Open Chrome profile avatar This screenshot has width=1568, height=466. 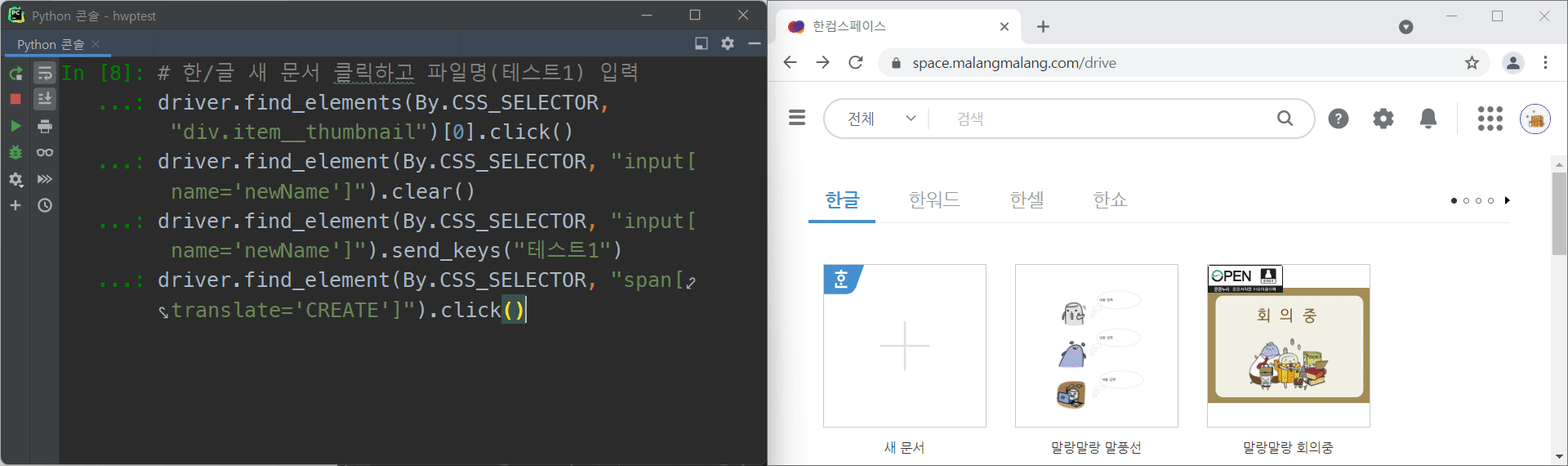(x=1513, y=63)
